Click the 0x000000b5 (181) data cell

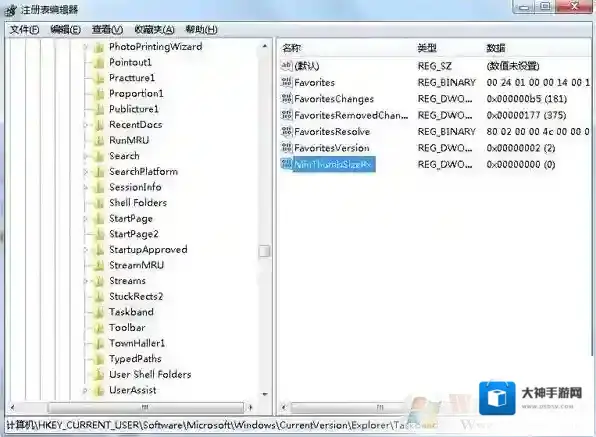(x=526, y=99)
